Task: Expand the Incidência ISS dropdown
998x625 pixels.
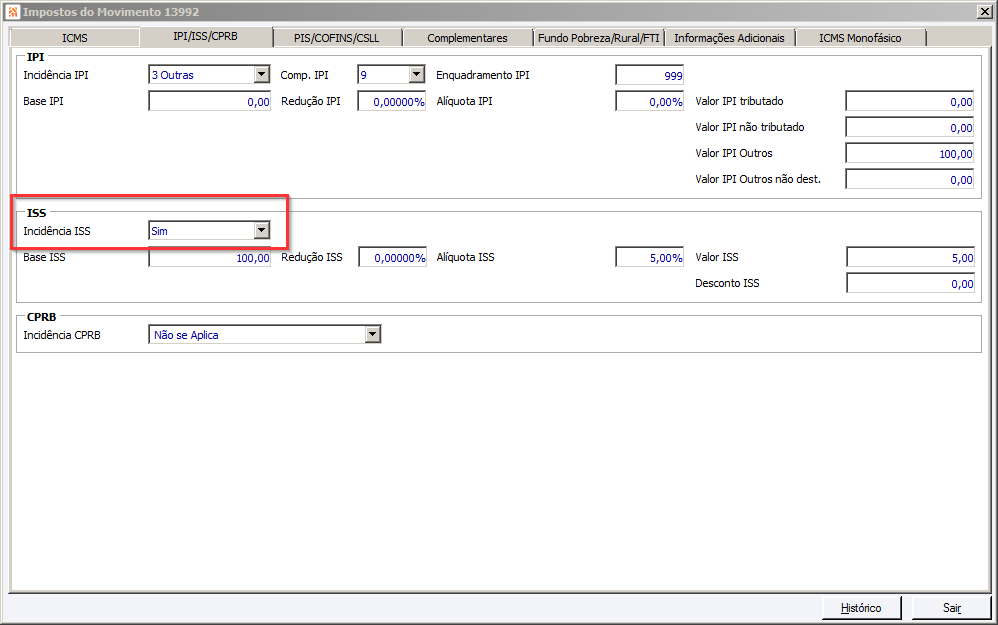Action: click(262, 230)
